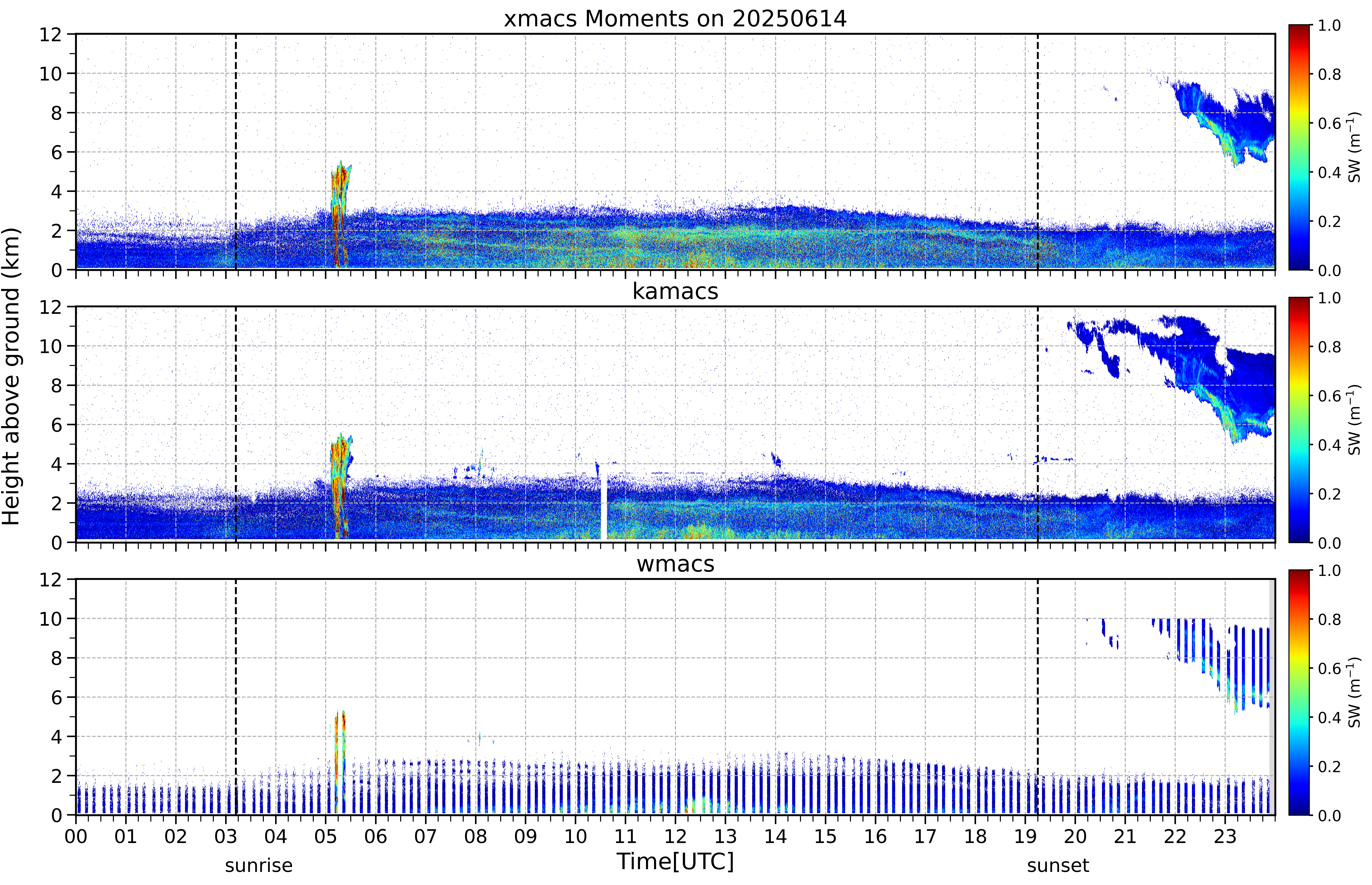Click the "Height above ground (km)" axis label
Screen dimensions: 1372x885
point(11,376)
